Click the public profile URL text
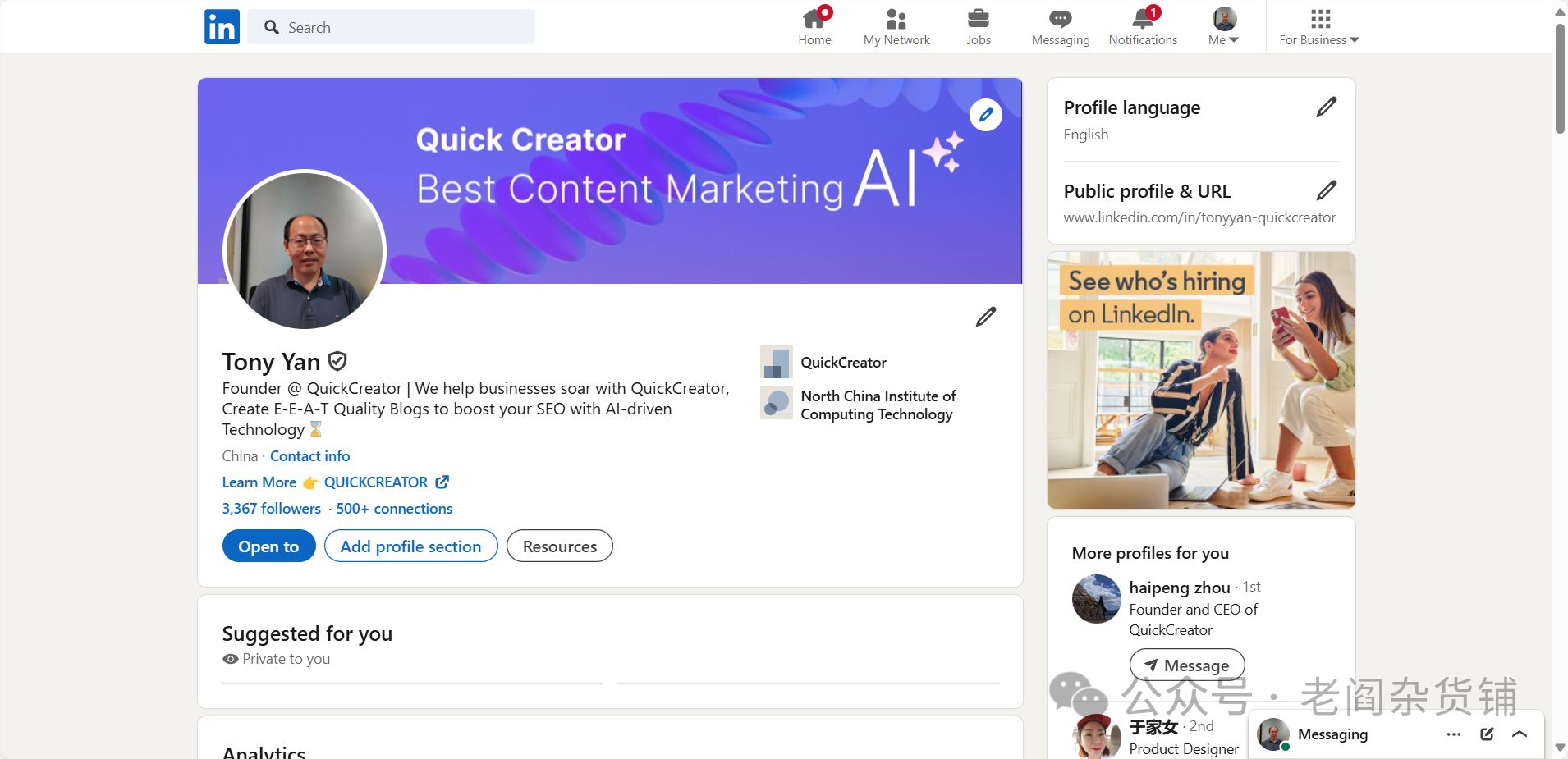Viewport: 1568px width, 759px height. 1199,217
